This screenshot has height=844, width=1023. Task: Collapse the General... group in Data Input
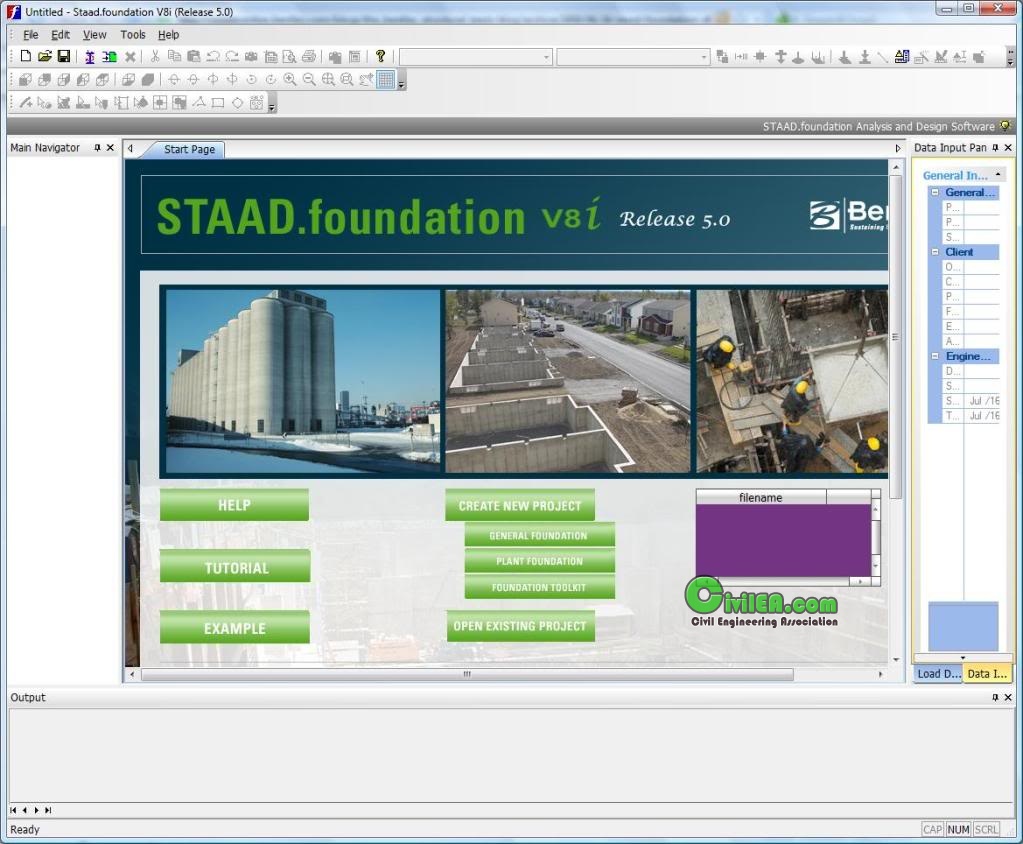coord(935,192)
